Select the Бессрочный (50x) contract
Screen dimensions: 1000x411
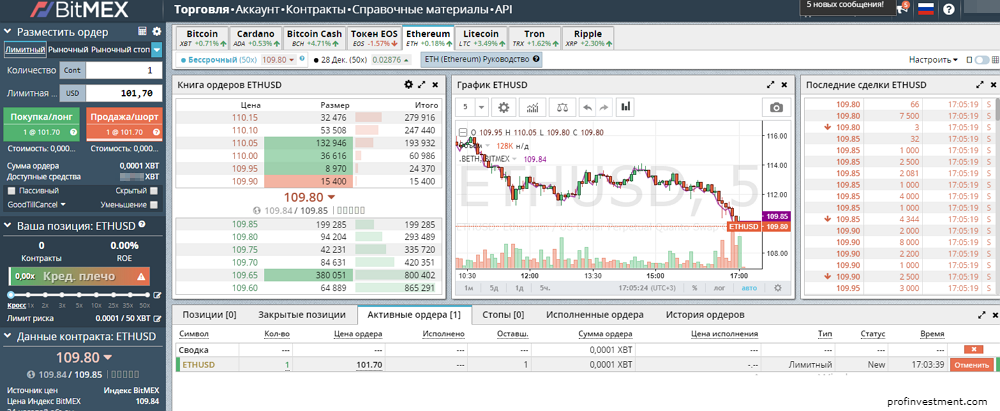pos(220,59)
